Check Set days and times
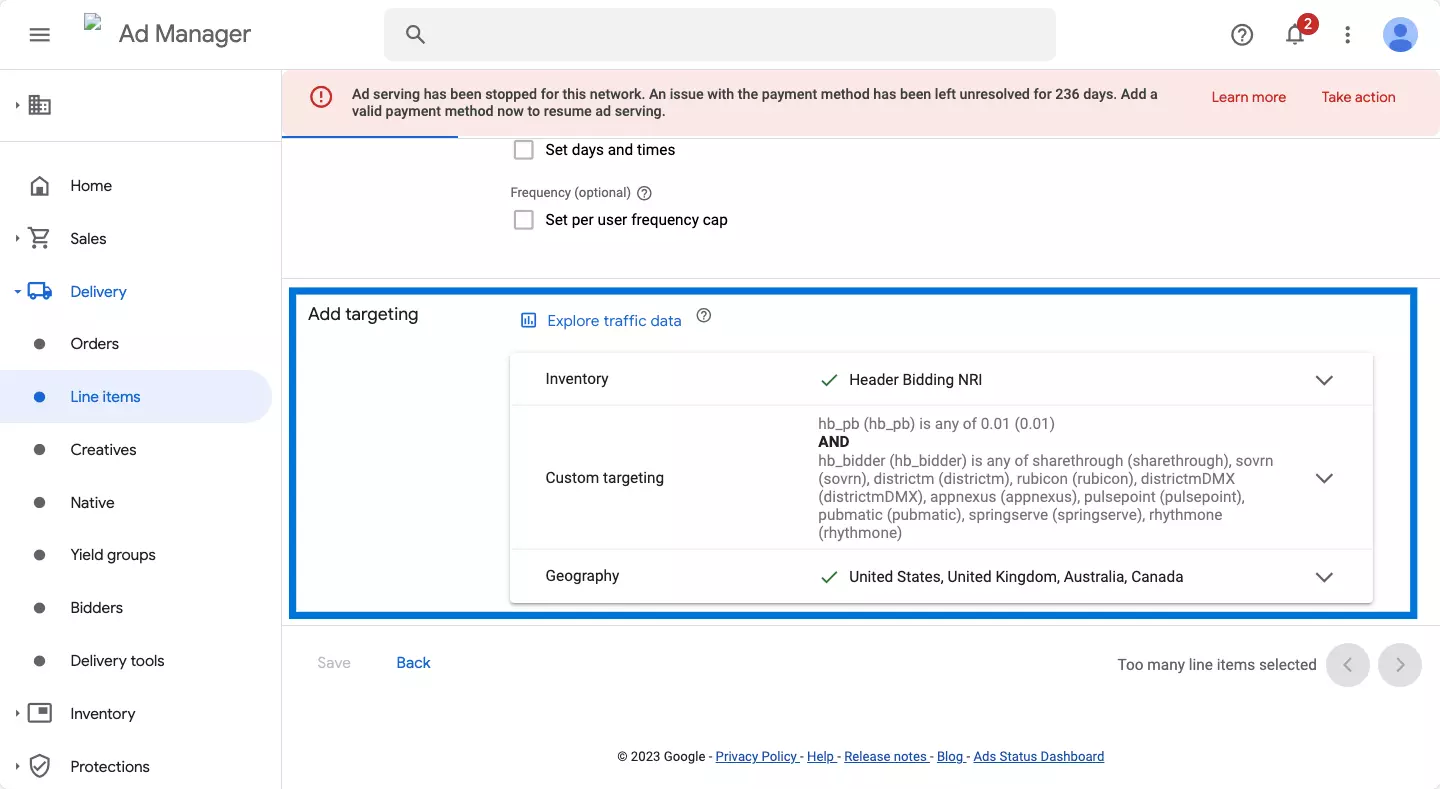Image resolution: width=1440 pixels, height=789 pixels. point(524,150)
